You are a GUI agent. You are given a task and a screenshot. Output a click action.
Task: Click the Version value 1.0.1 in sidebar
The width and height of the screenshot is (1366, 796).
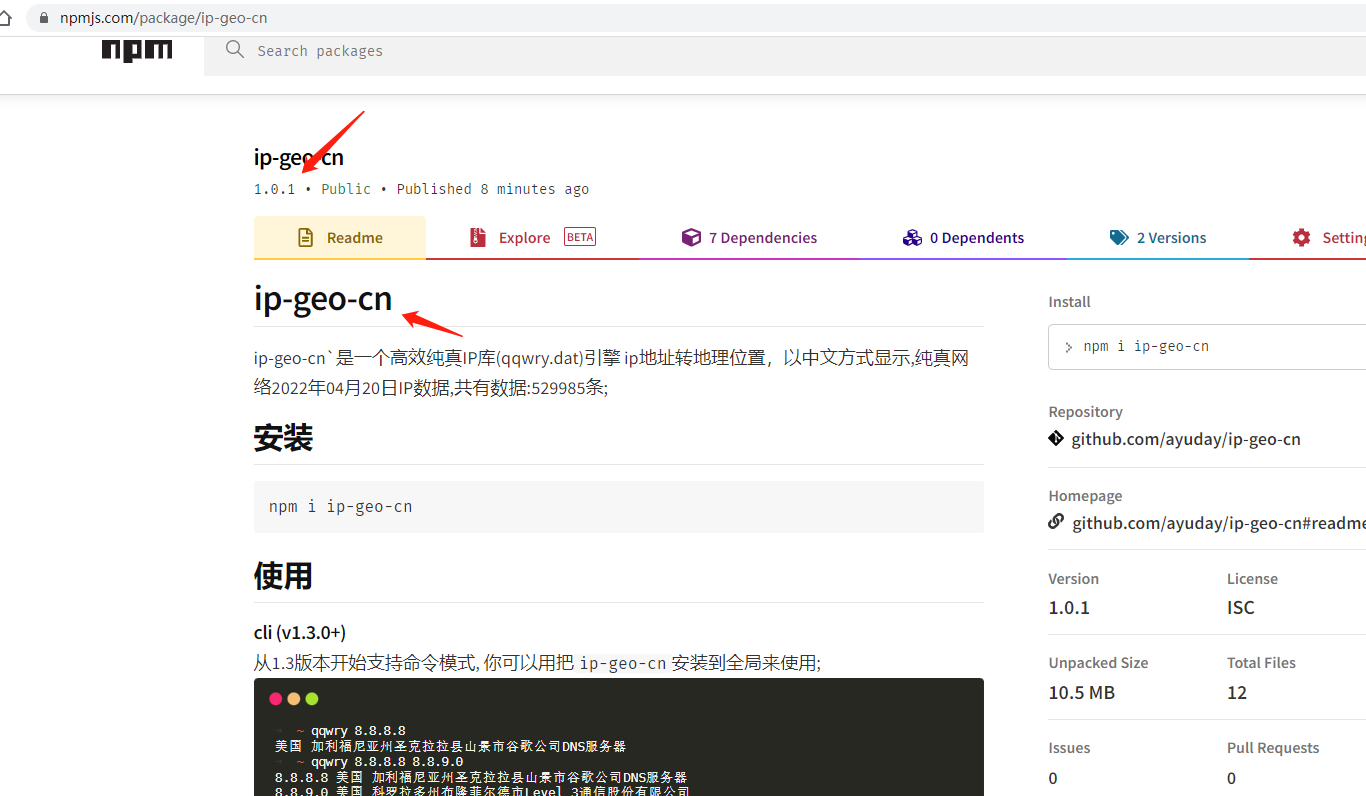pyautogui.click(x=1069, y=607)
